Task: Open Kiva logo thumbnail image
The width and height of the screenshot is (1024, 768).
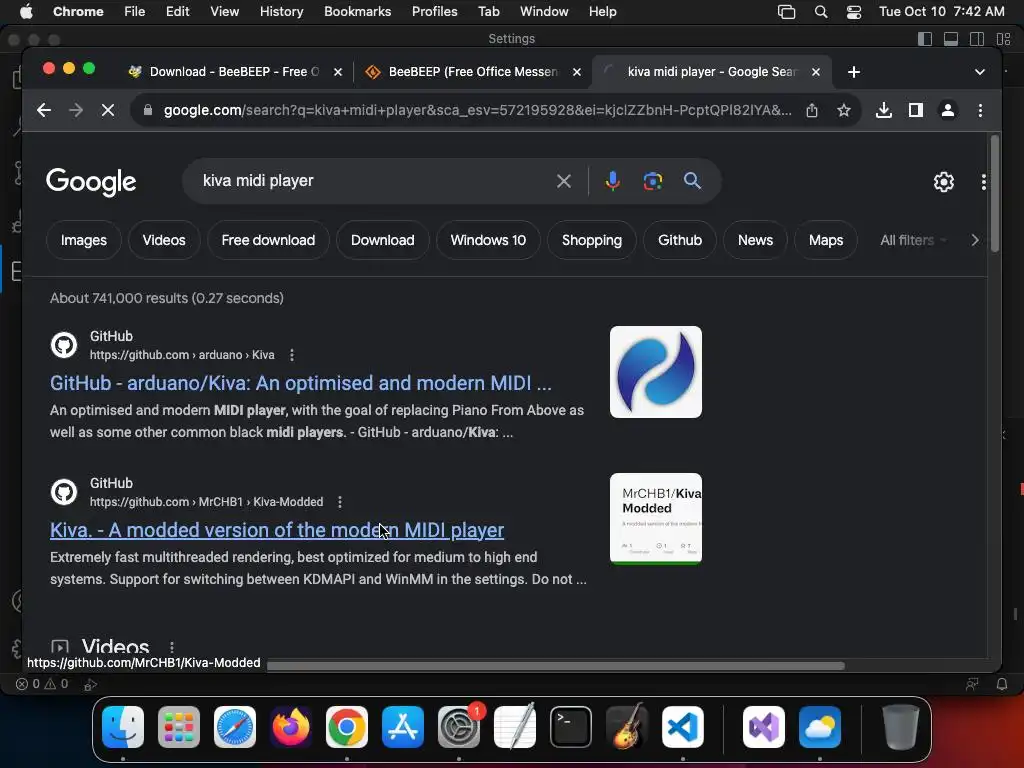Action: 656,372
